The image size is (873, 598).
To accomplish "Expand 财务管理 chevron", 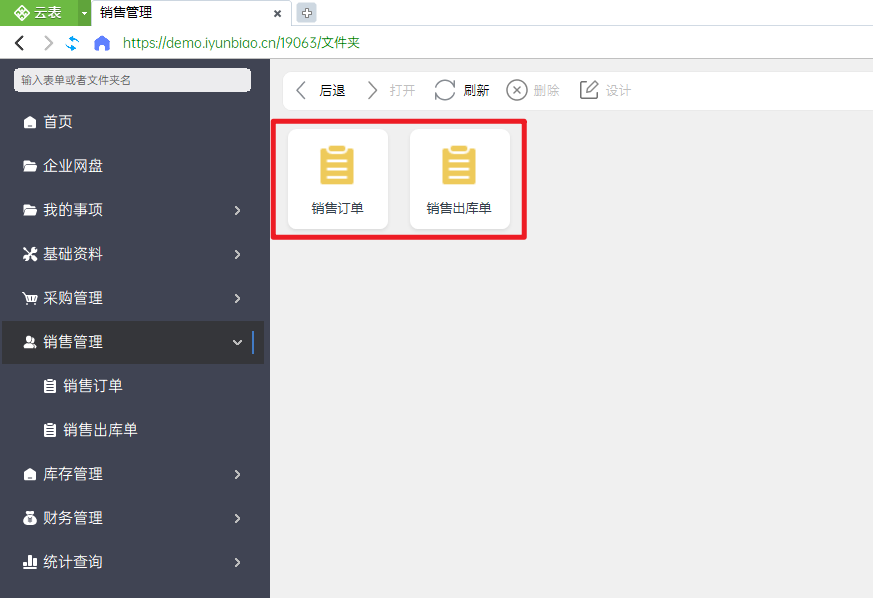I will [238, 518].
